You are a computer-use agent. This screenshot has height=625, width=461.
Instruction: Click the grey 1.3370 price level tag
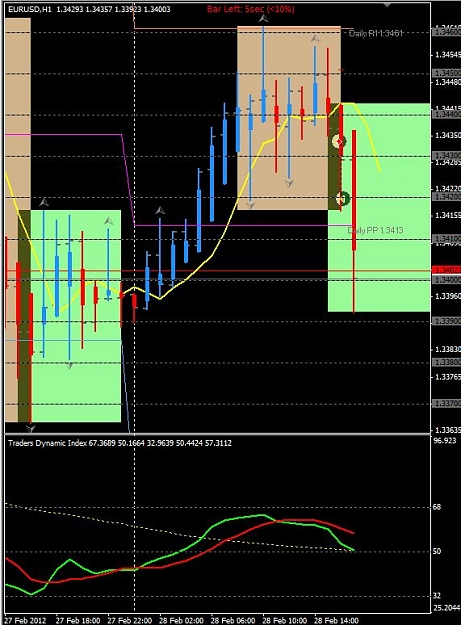tap(447, 404)
